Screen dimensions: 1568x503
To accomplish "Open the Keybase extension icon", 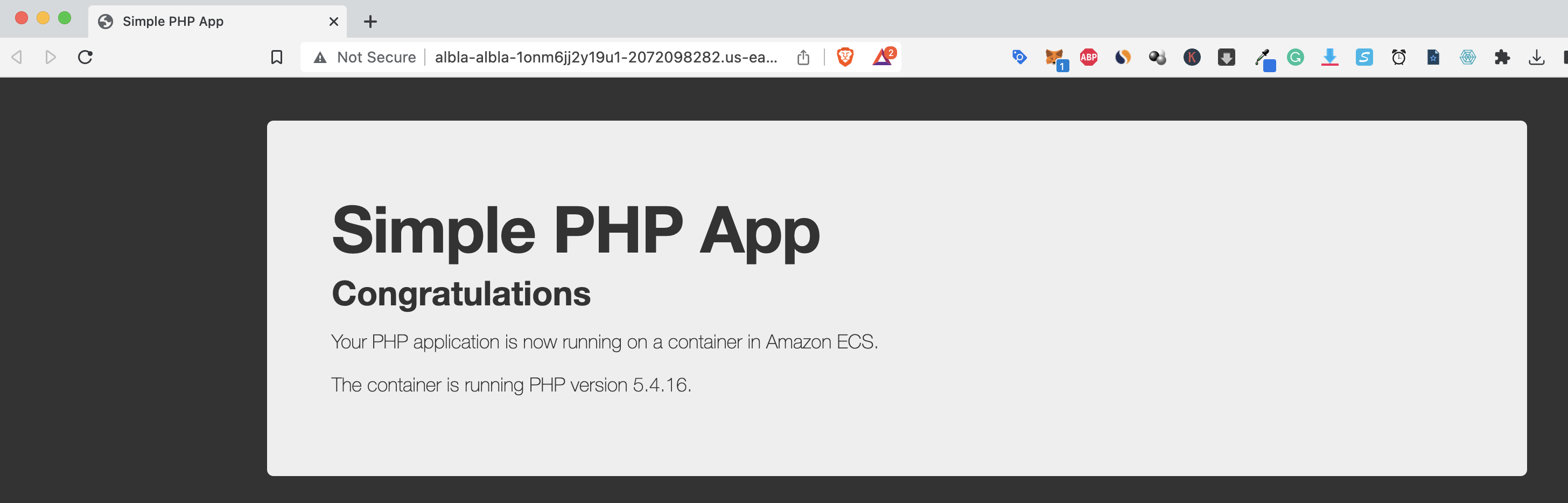I will (x=1192, y=57).
